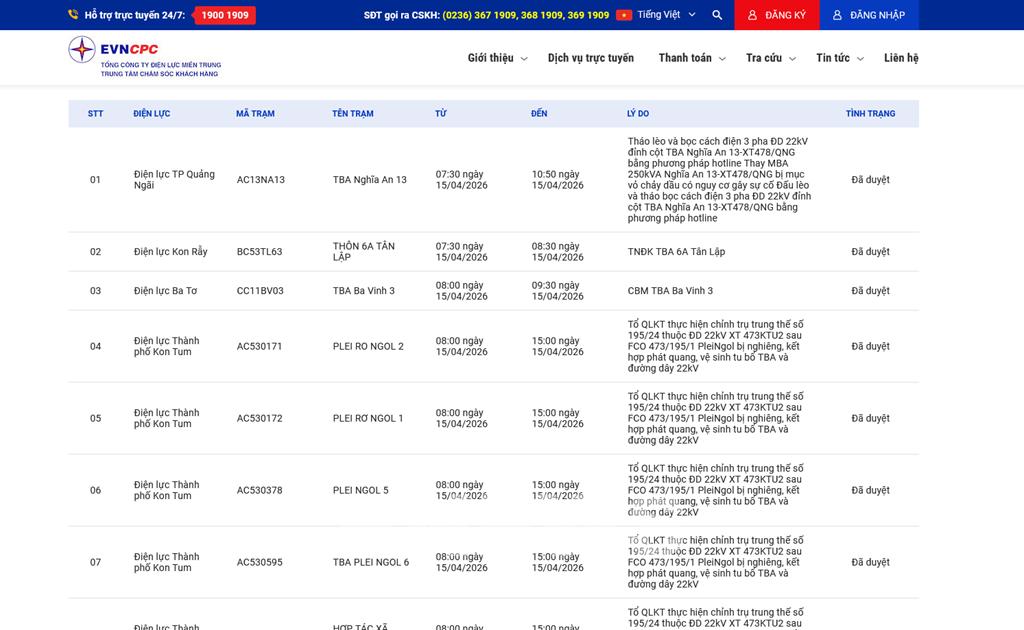Image resolution: width=1024 pixels, height=630 pixels.
Task: Click the headset support icon
Action: coord(73,15)
